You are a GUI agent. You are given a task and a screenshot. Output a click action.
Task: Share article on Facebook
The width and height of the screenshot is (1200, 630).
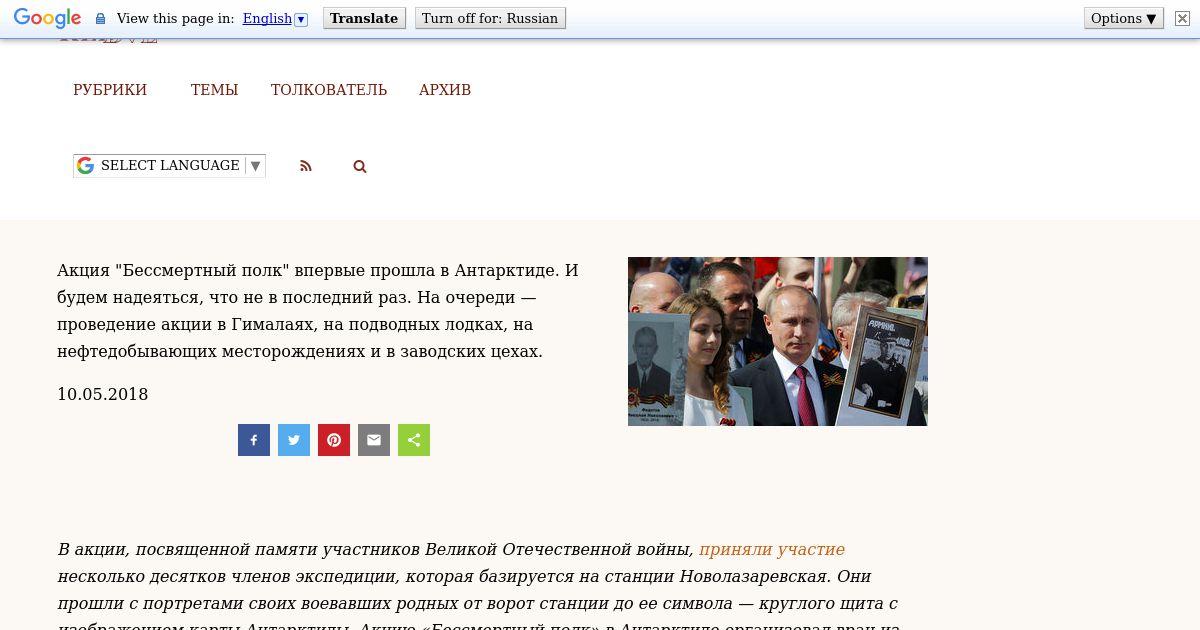[254, 440]
